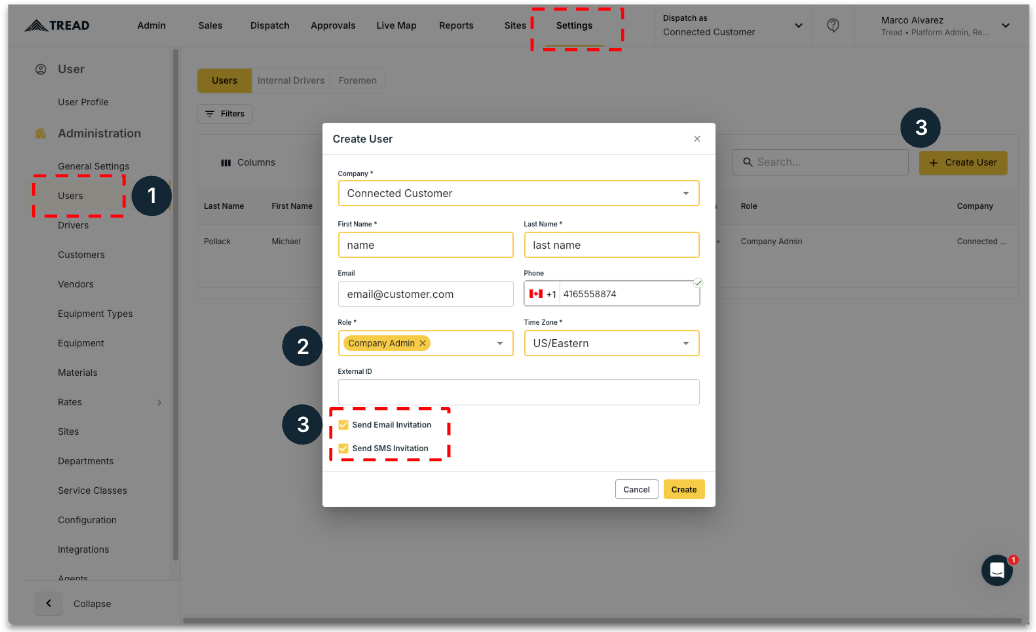This screenshot has width=1036, height=632.
Task: Select the Settings top tab
Action: point(574,26)
